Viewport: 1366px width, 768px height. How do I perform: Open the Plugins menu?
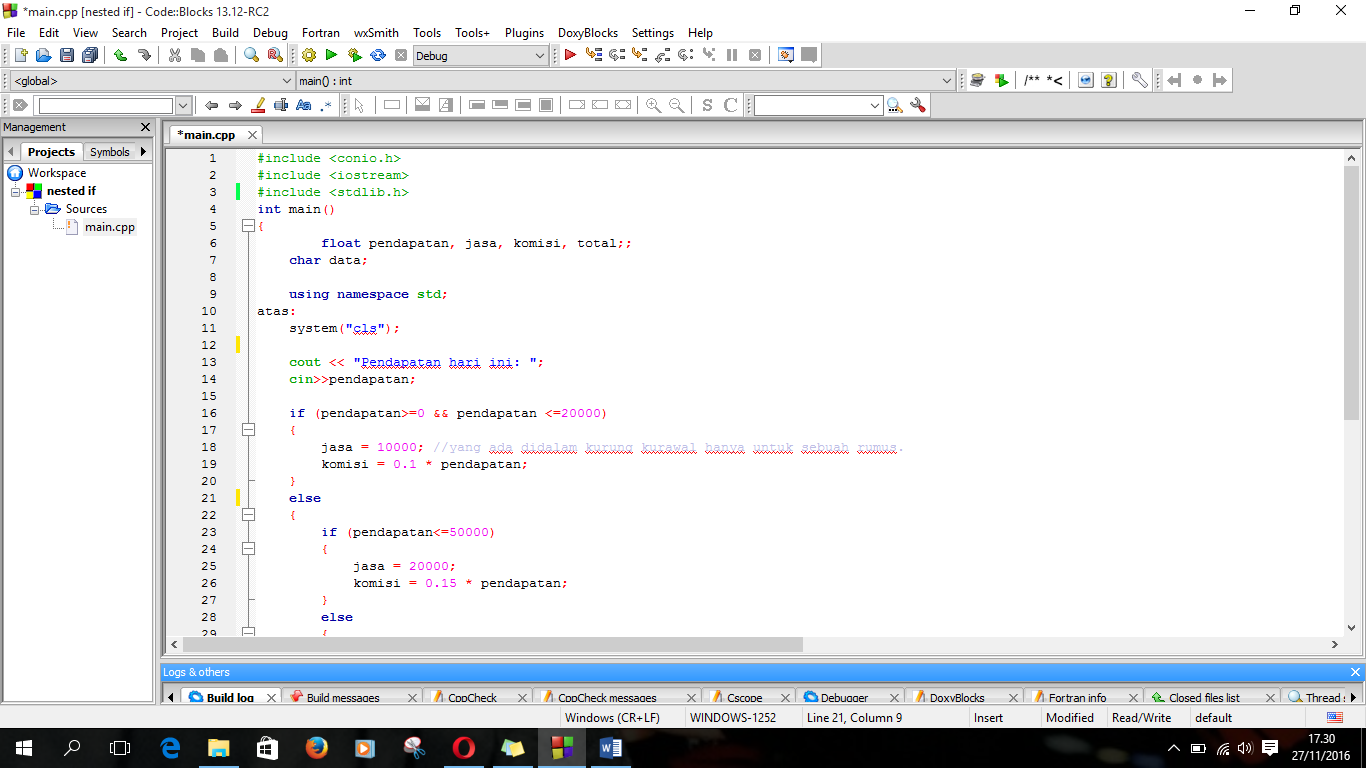pyautogui.click(x=524, y=32)
